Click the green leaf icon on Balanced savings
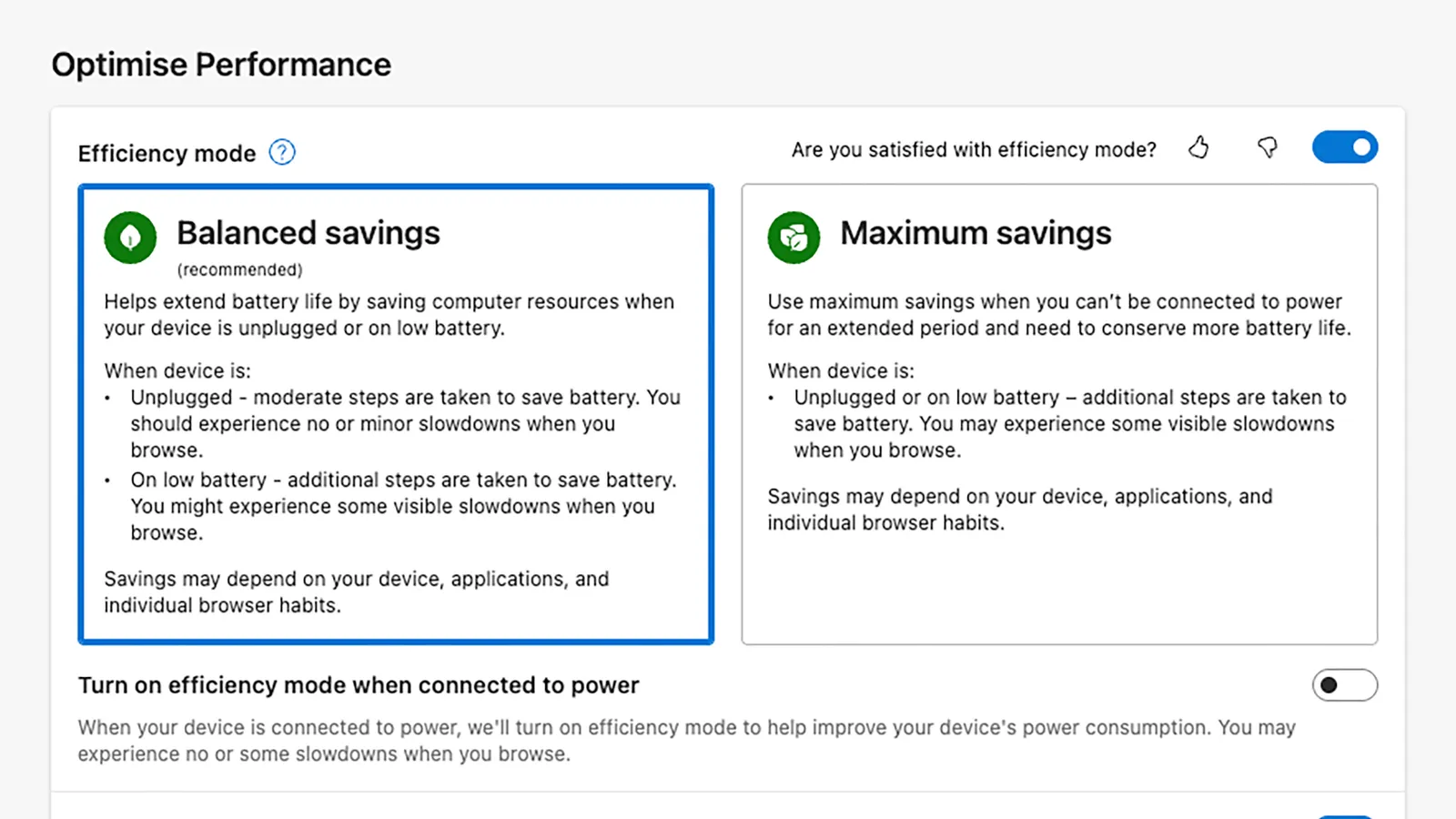1456x819 pixels. pos(130,237)
